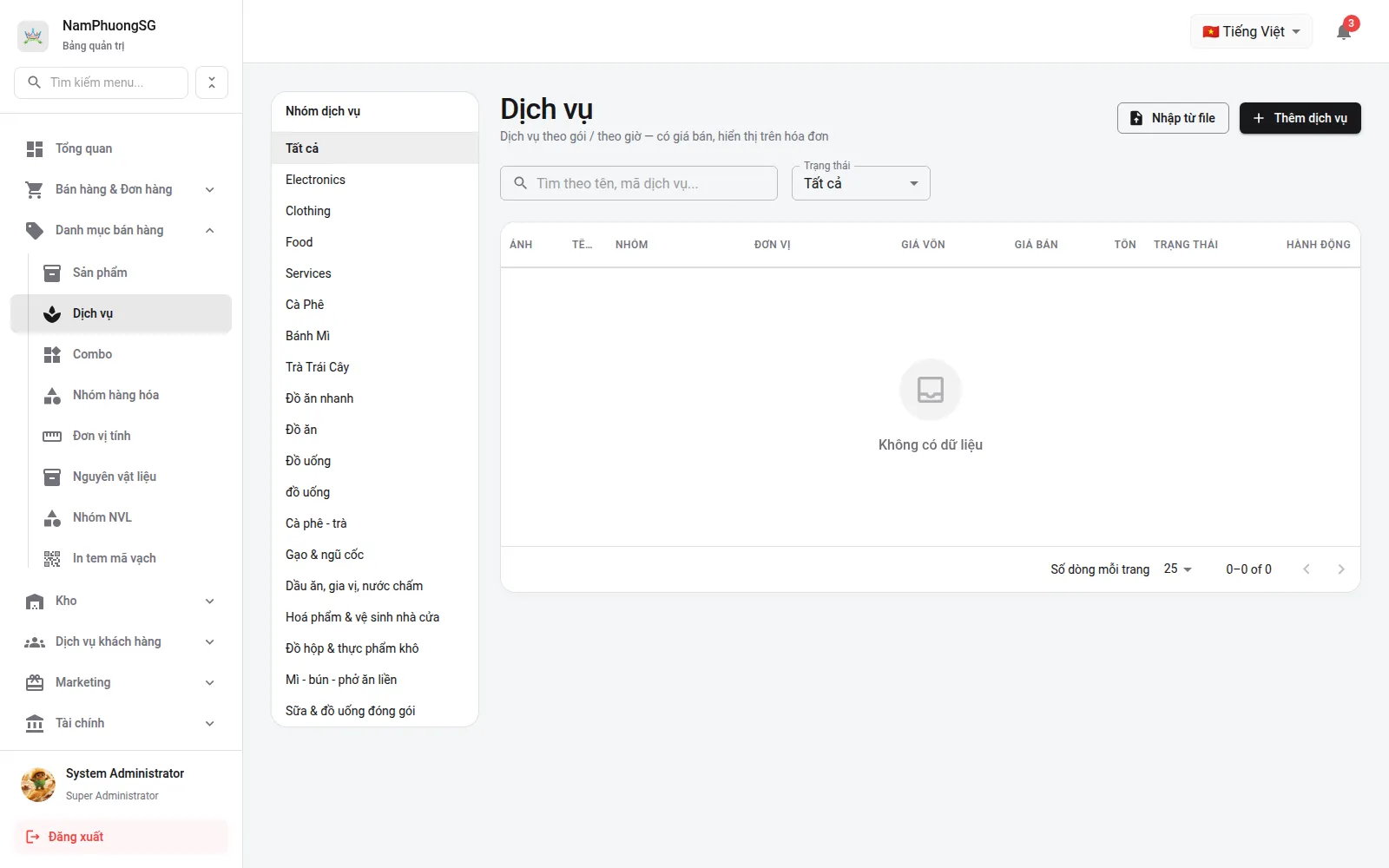The image size is (1389, 868).
Task: Focus the service name search field
Action: 639,183
